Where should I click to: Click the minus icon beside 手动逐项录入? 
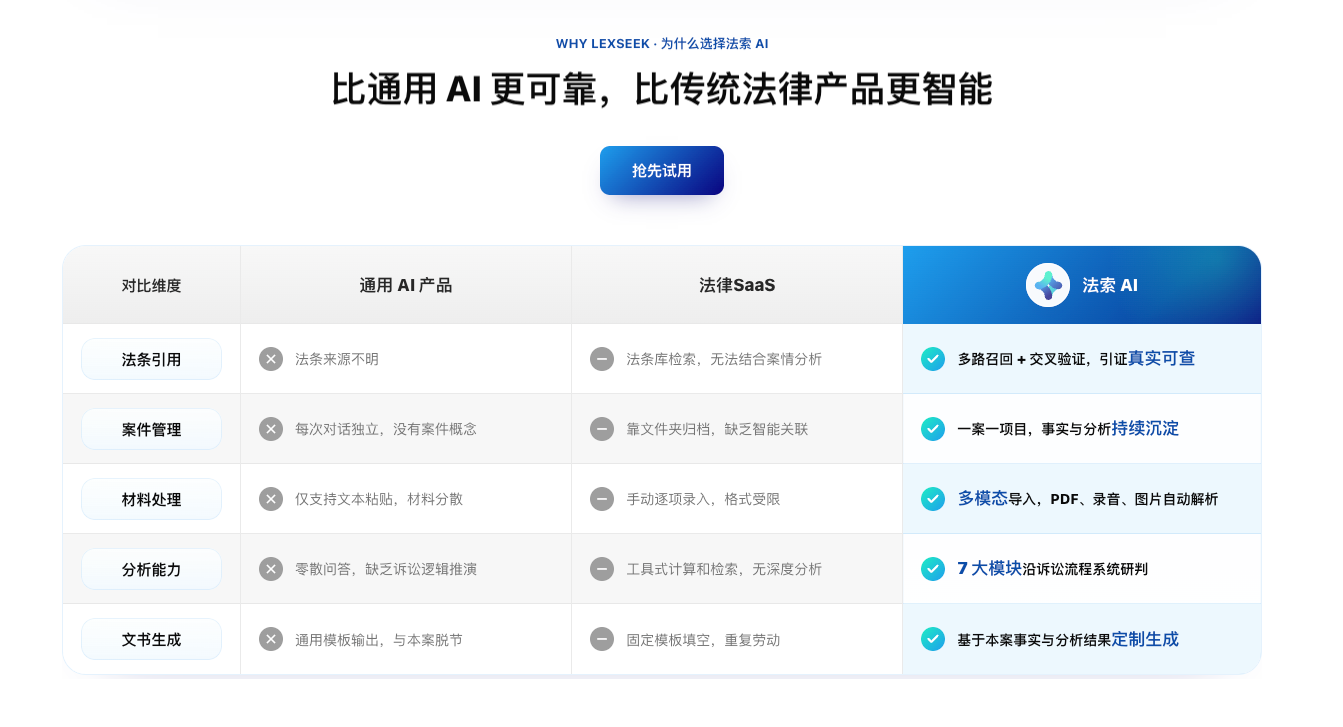tap(602, 499)
